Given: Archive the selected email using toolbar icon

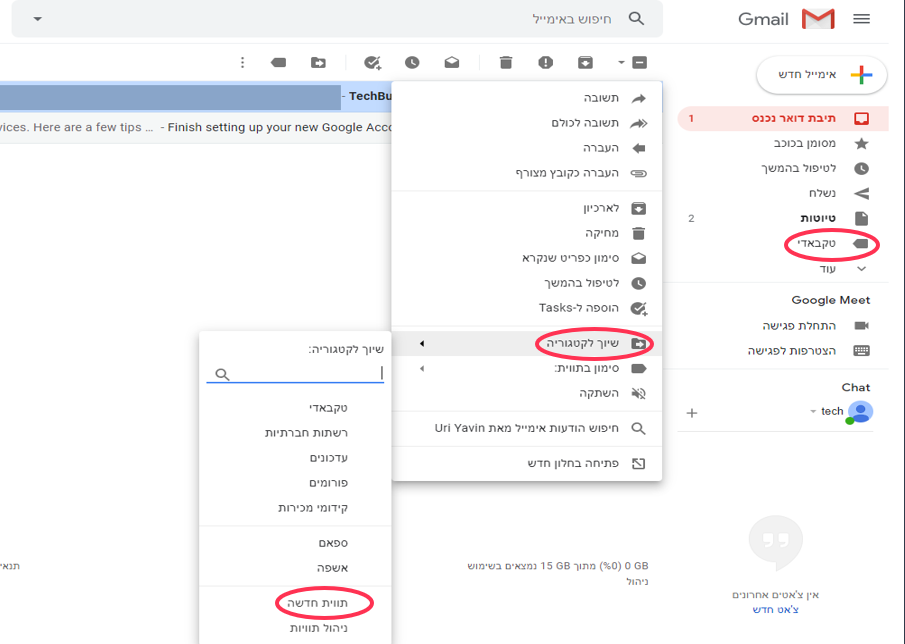Looking at the screenshot, I should click(585, 62).
